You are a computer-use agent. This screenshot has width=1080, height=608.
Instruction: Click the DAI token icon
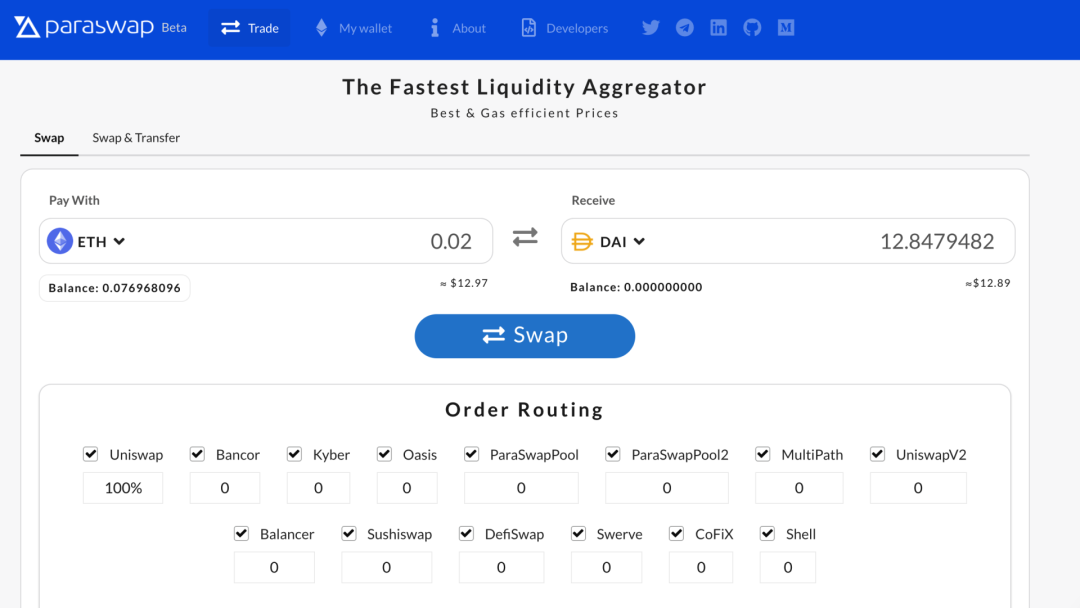(x=582, y=241)
